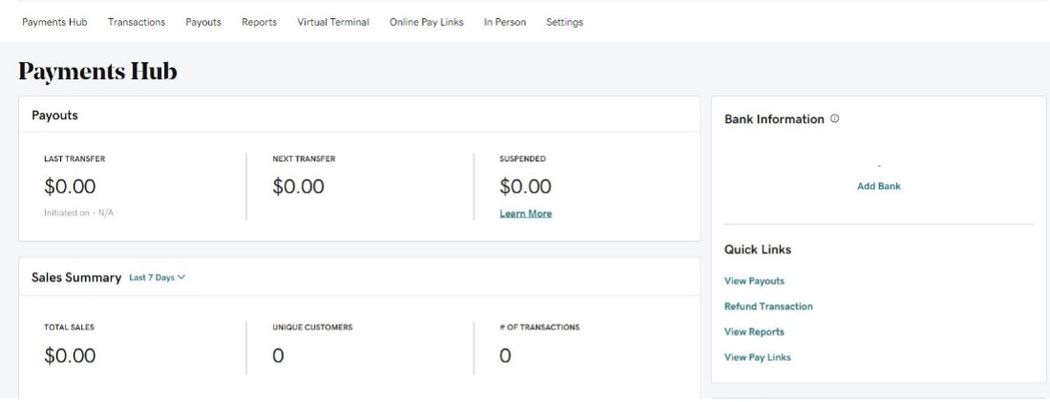The width and height of the screenshot is (1050, 402).
Task: Switch to the Transactions tab
Action: point(136,22)
